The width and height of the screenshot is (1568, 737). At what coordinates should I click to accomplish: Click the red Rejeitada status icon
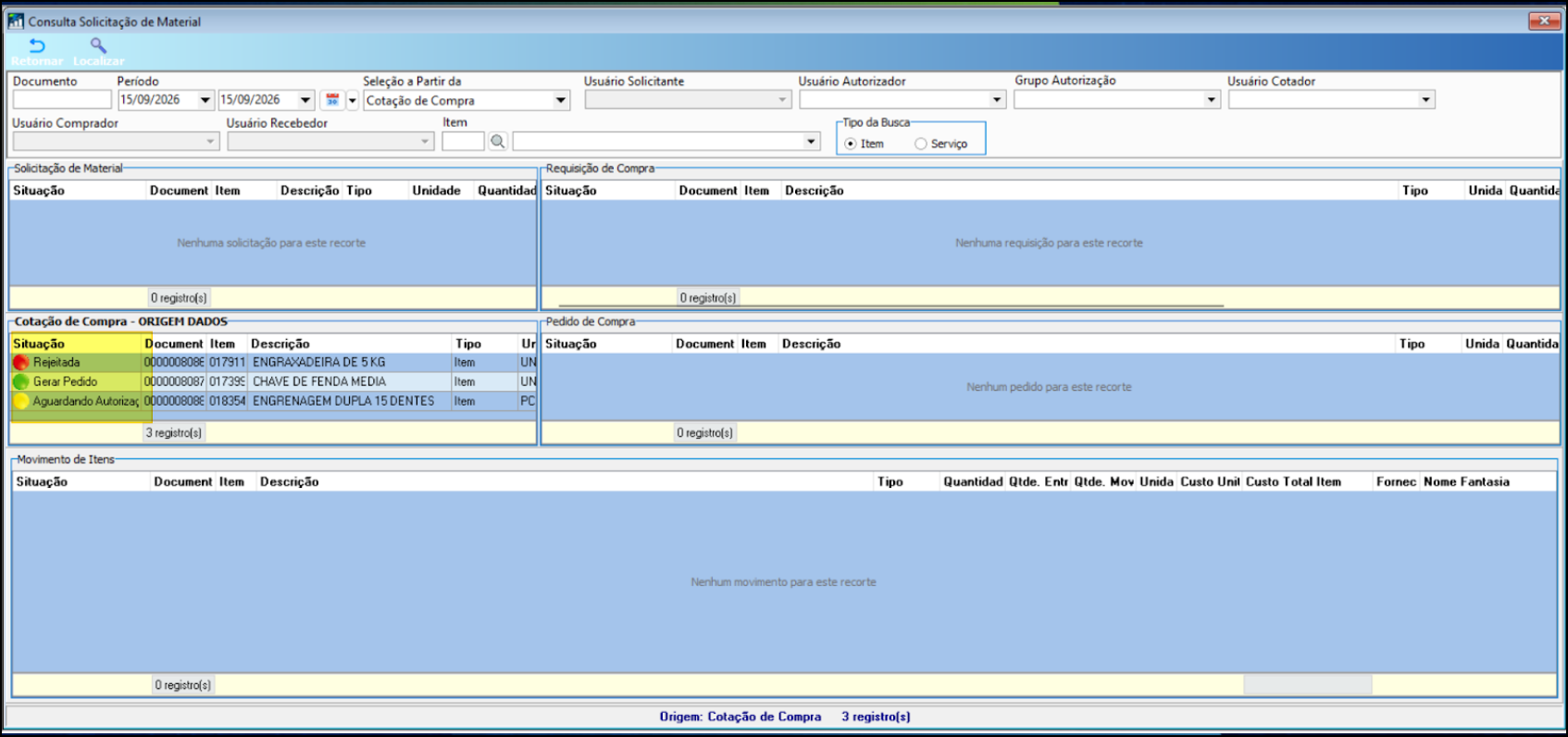pyautogui.click(x=21, y=362)
